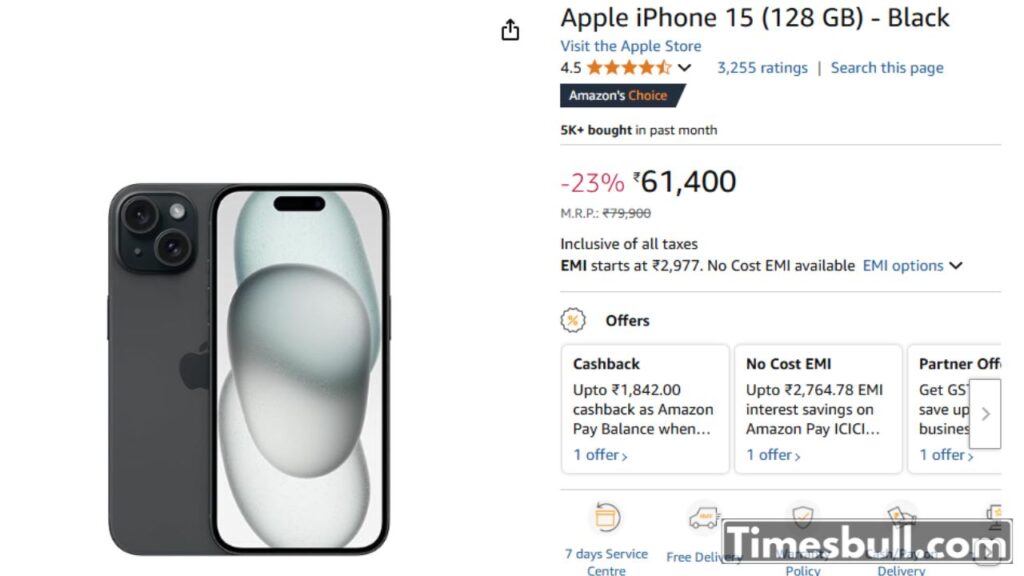Viewport: 1024px width, 576px height.
Task: Click the Amazon's Choice badge
Action: 622,96
